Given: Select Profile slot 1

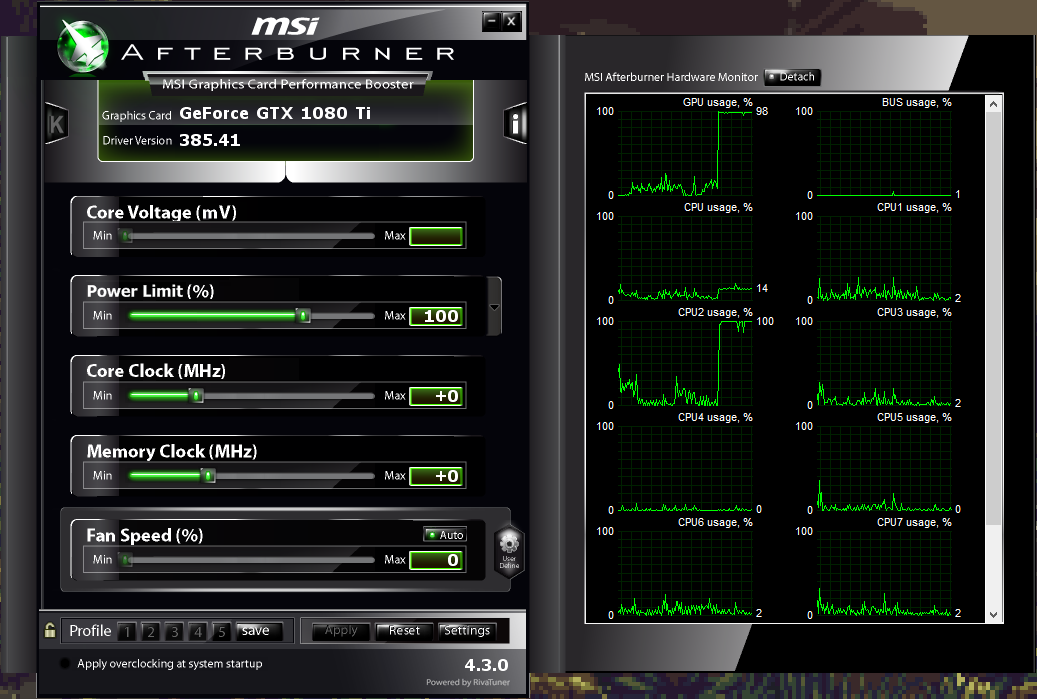Looking at the screenshot, I should pos(128,632).
